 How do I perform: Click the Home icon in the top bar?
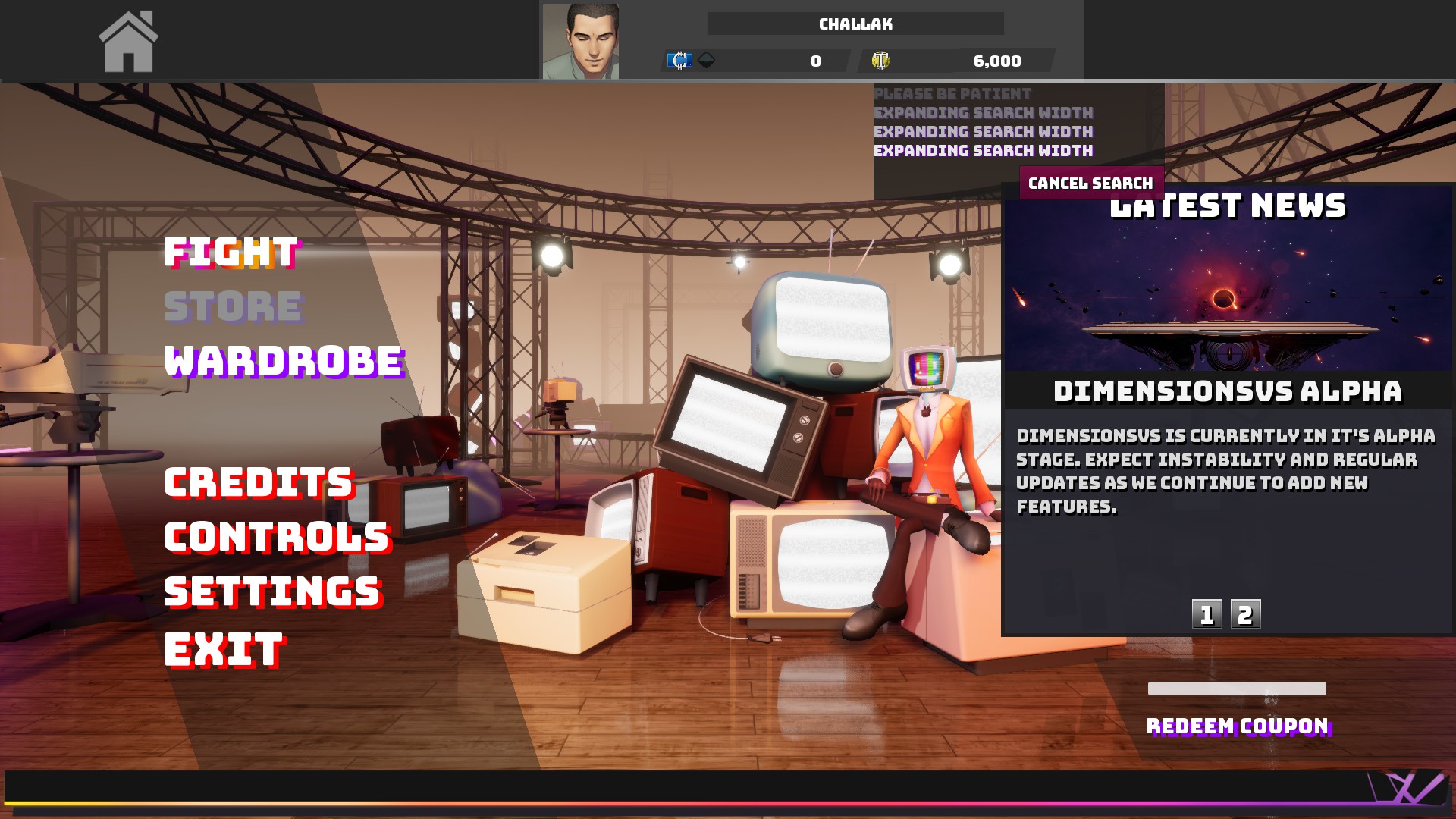128,42
